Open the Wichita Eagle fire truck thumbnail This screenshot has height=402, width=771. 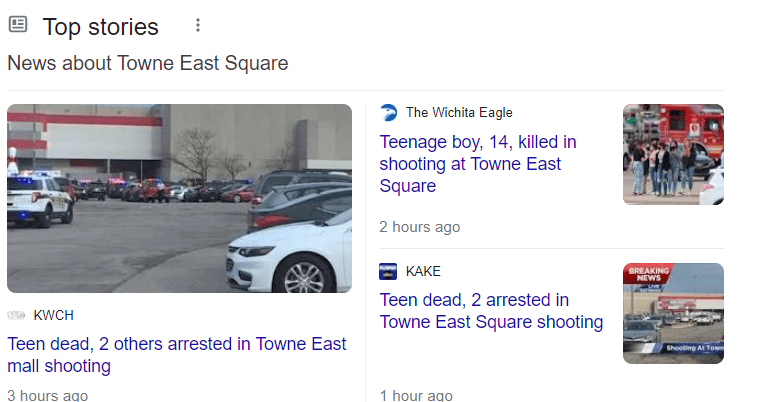[673, 154]
